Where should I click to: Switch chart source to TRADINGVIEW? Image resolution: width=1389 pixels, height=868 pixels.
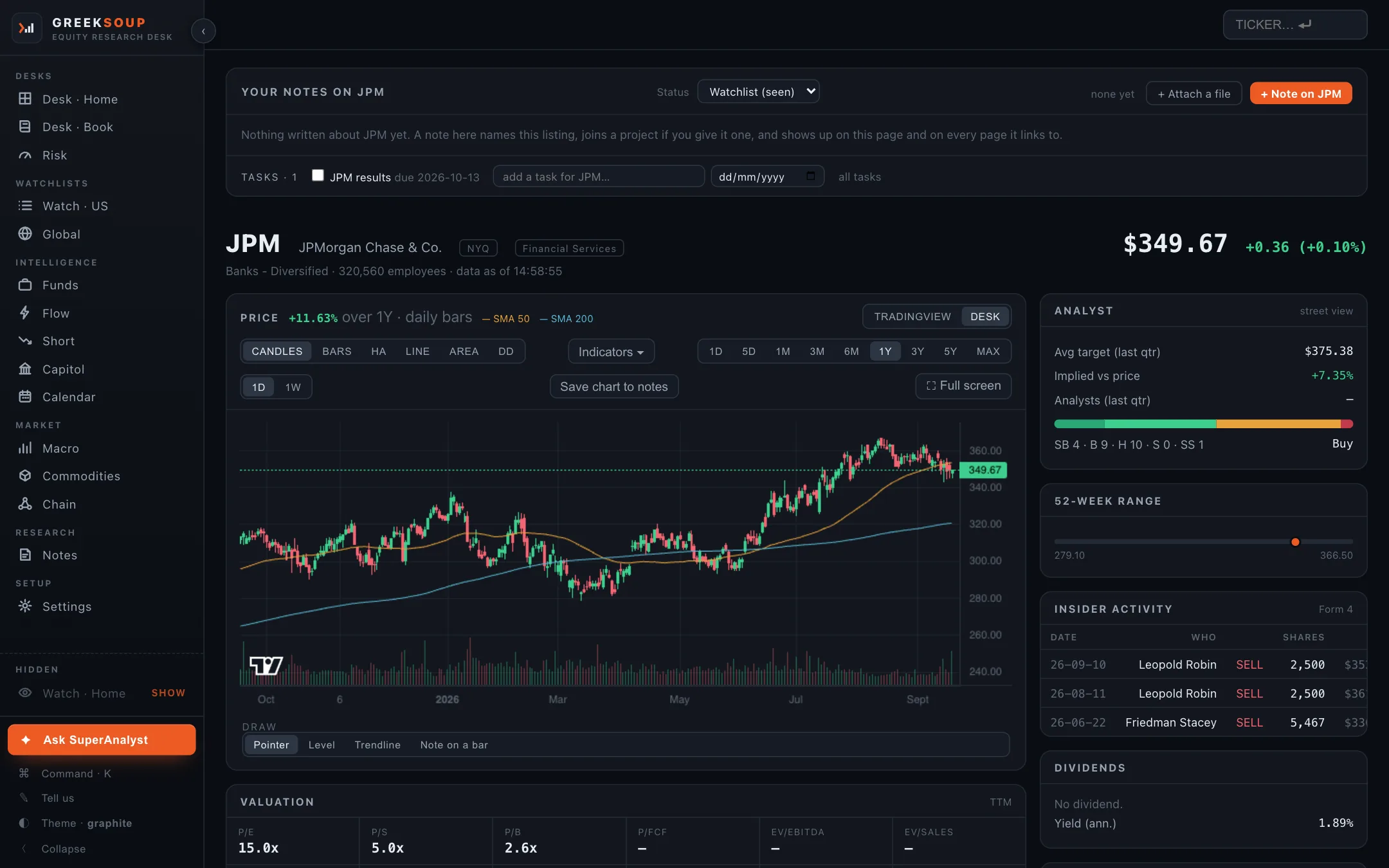[x=912, y=316]
